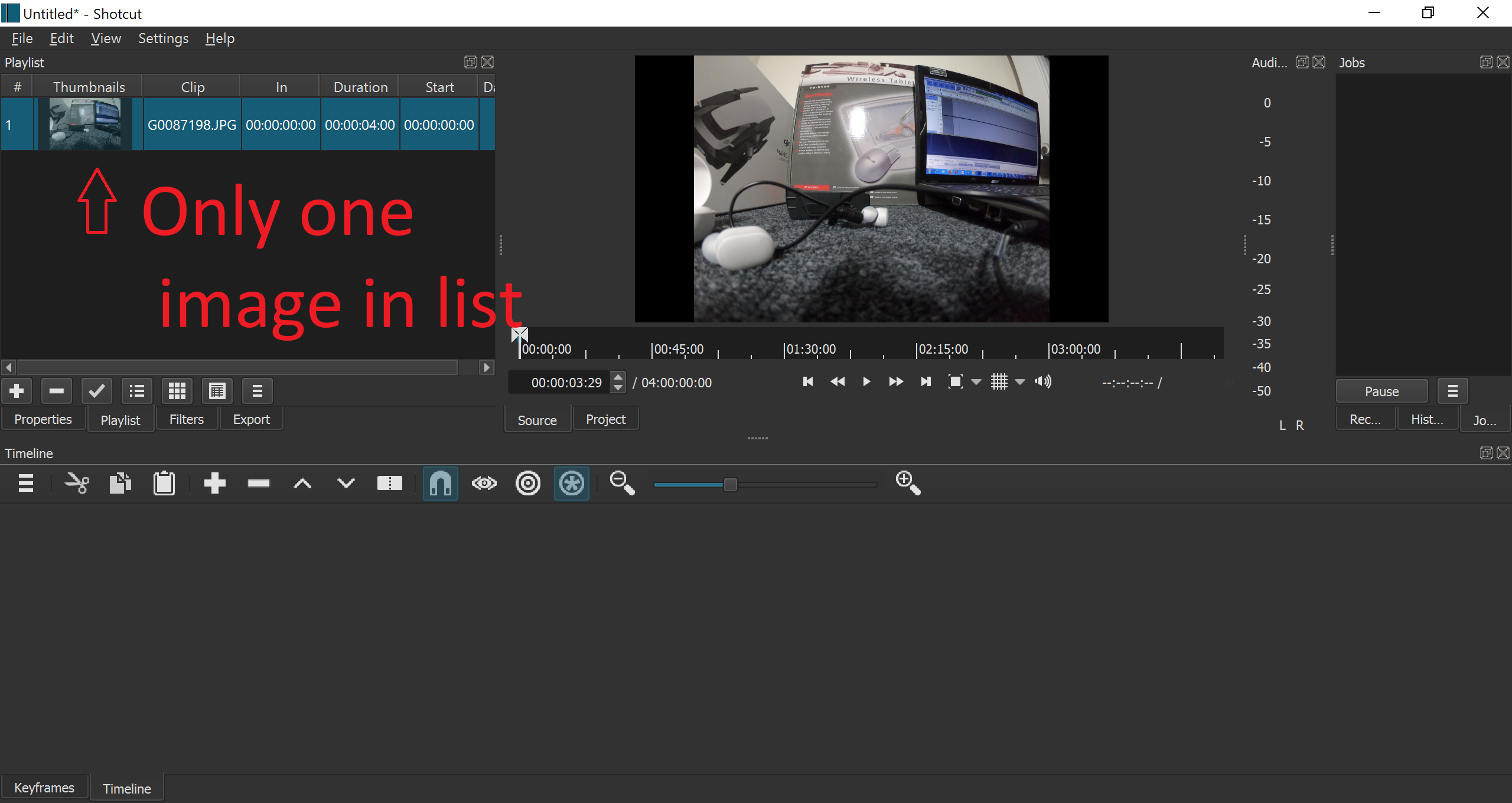Image resolution: width=1512 pixels, height=803 pixels.
Task: Skip to the next point
Action: (x=926, y=382)
